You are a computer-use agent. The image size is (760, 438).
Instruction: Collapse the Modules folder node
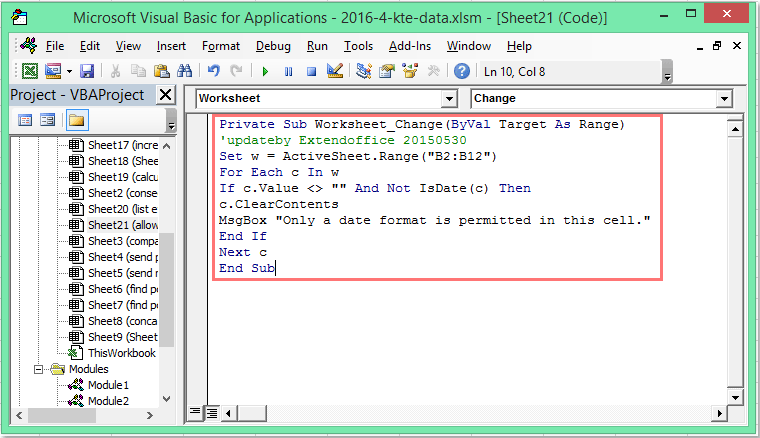41,369
